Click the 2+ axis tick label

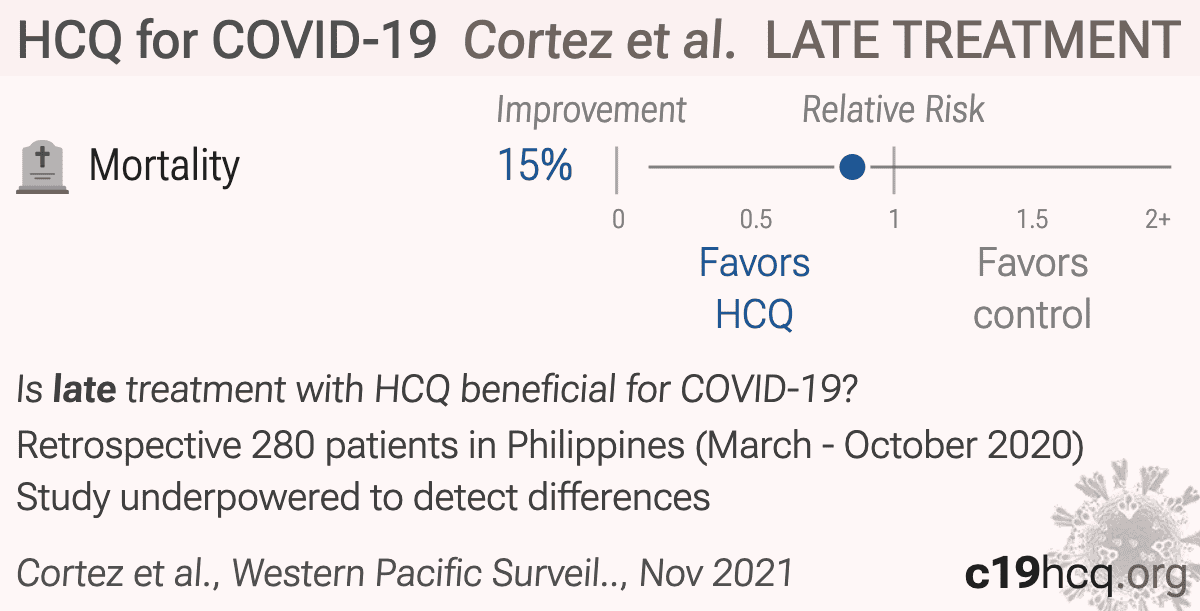pos(1157,219)
